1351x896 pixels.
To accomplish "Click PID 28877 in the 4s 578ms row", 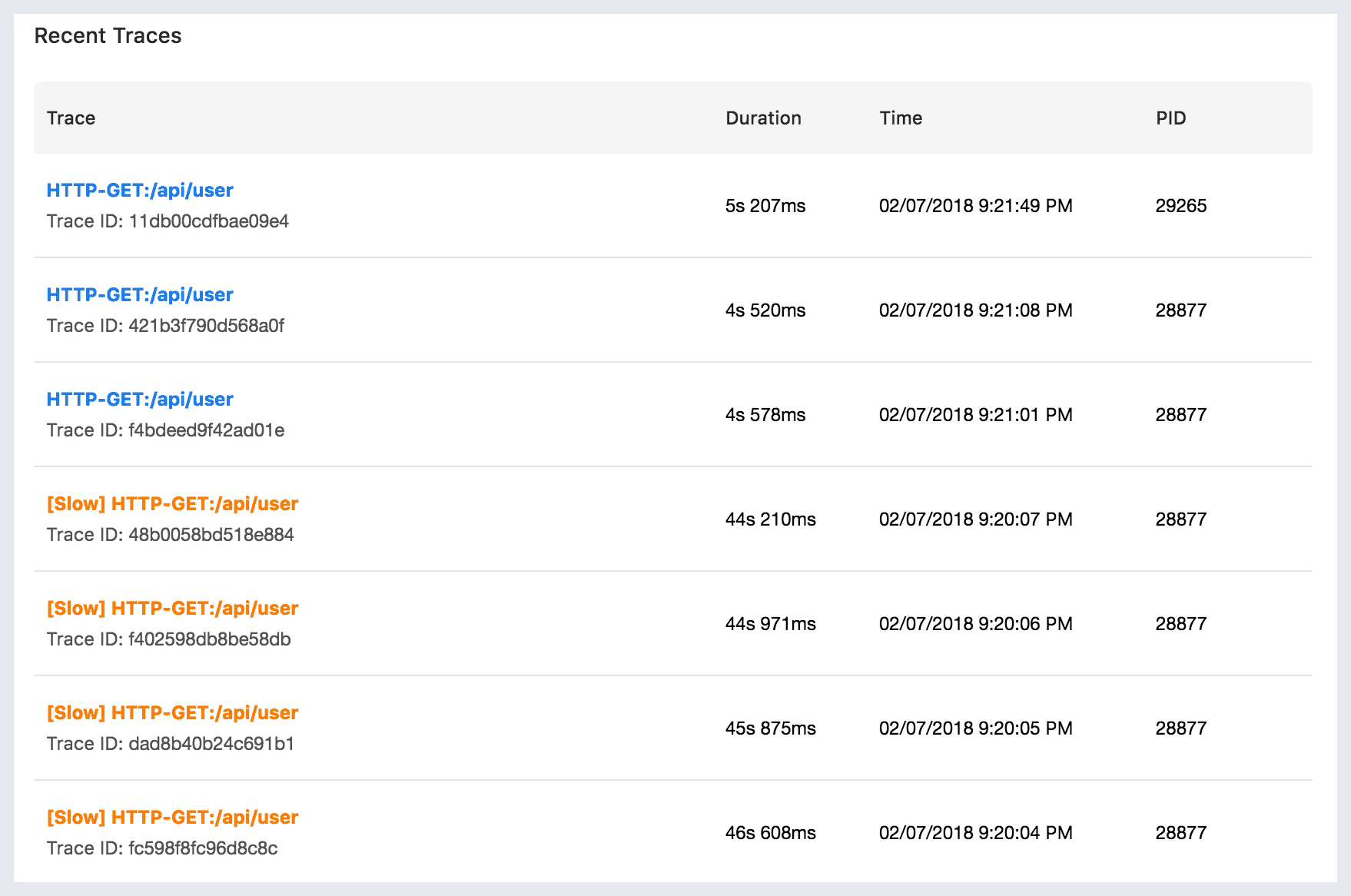I will (x=1181, y=415).
